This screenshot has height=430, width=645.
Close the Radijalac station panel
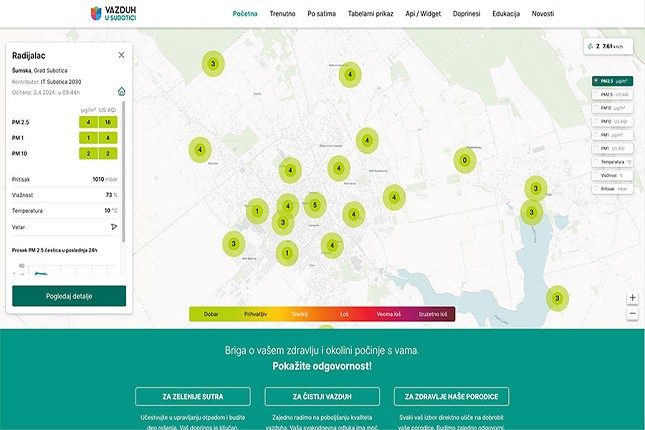click(x=121, y=55)
